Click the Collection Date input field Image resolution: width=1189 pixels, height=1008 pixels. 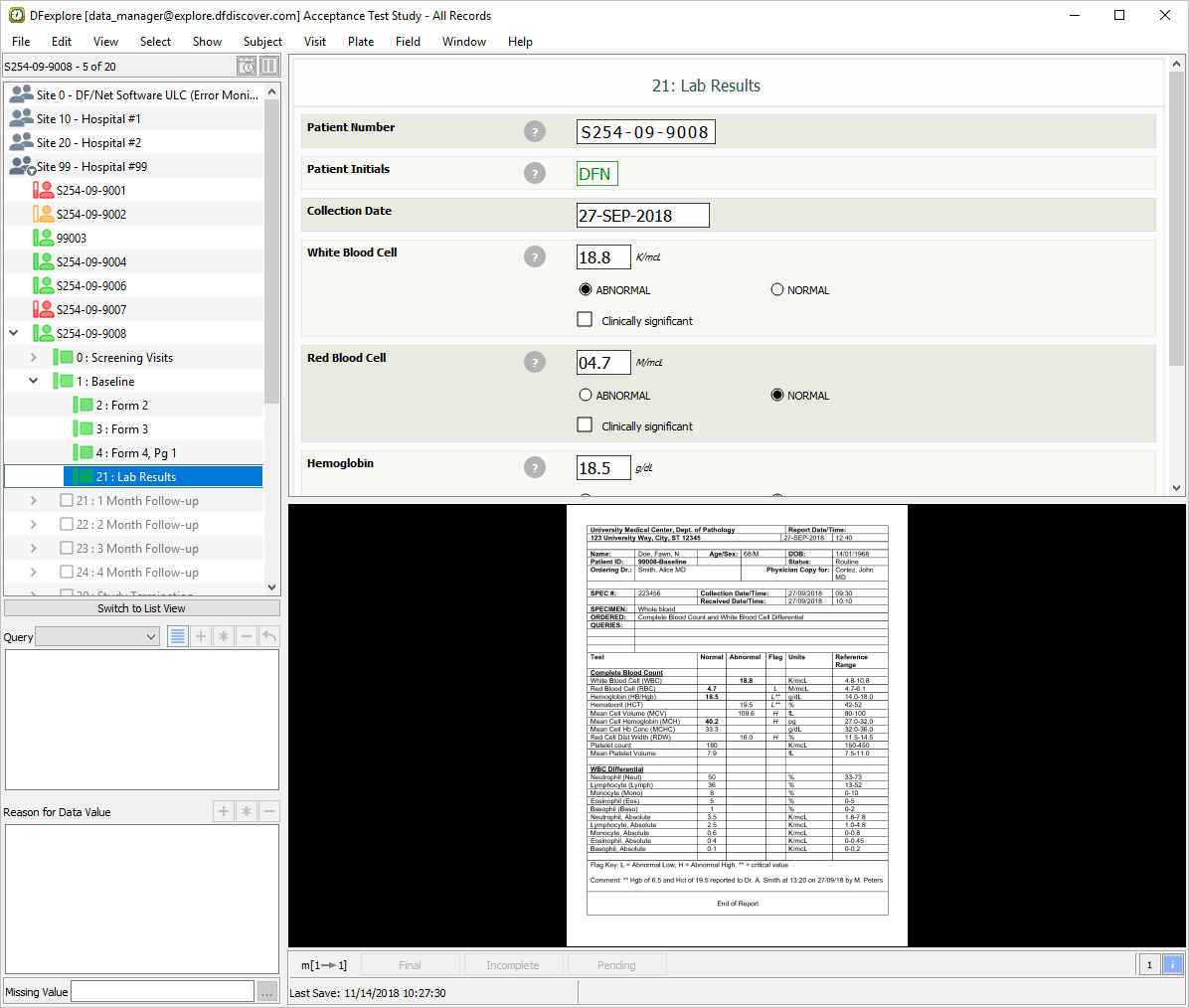(x=642, y=216)
